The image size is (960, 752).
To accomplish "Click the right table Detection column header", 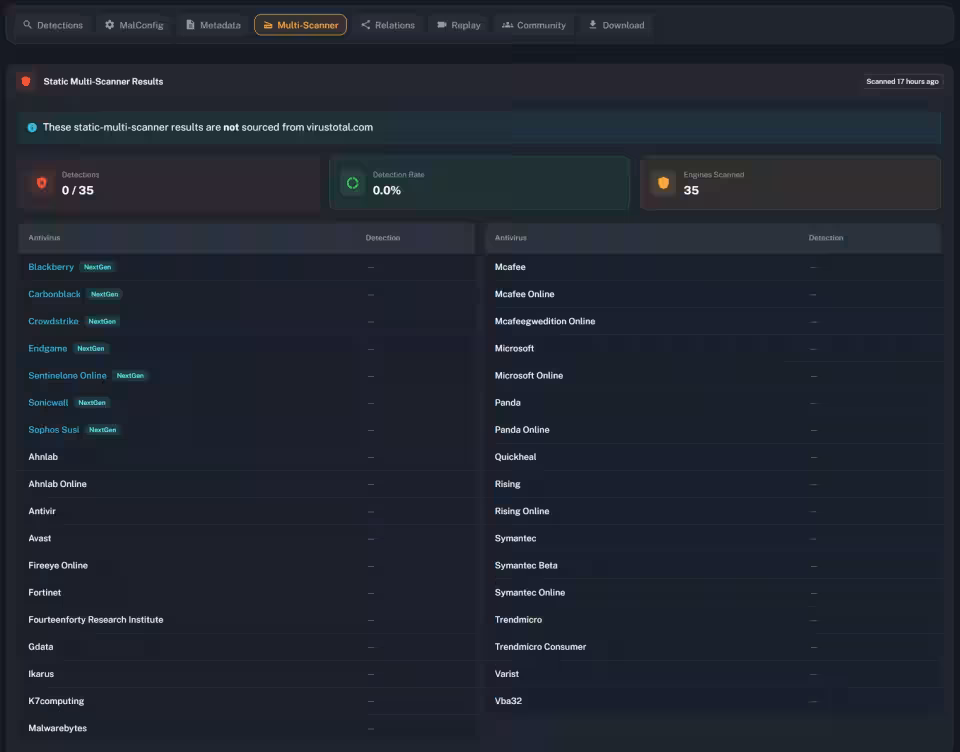I will pyautogui.click(x=825, y=238).
